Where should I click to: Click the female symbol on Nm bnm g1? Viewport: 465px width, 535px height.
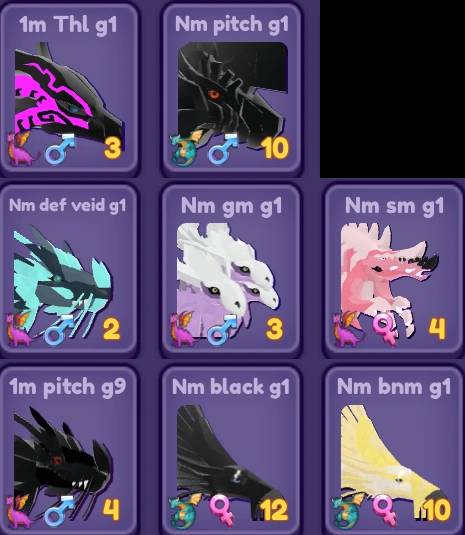[385, 511]
